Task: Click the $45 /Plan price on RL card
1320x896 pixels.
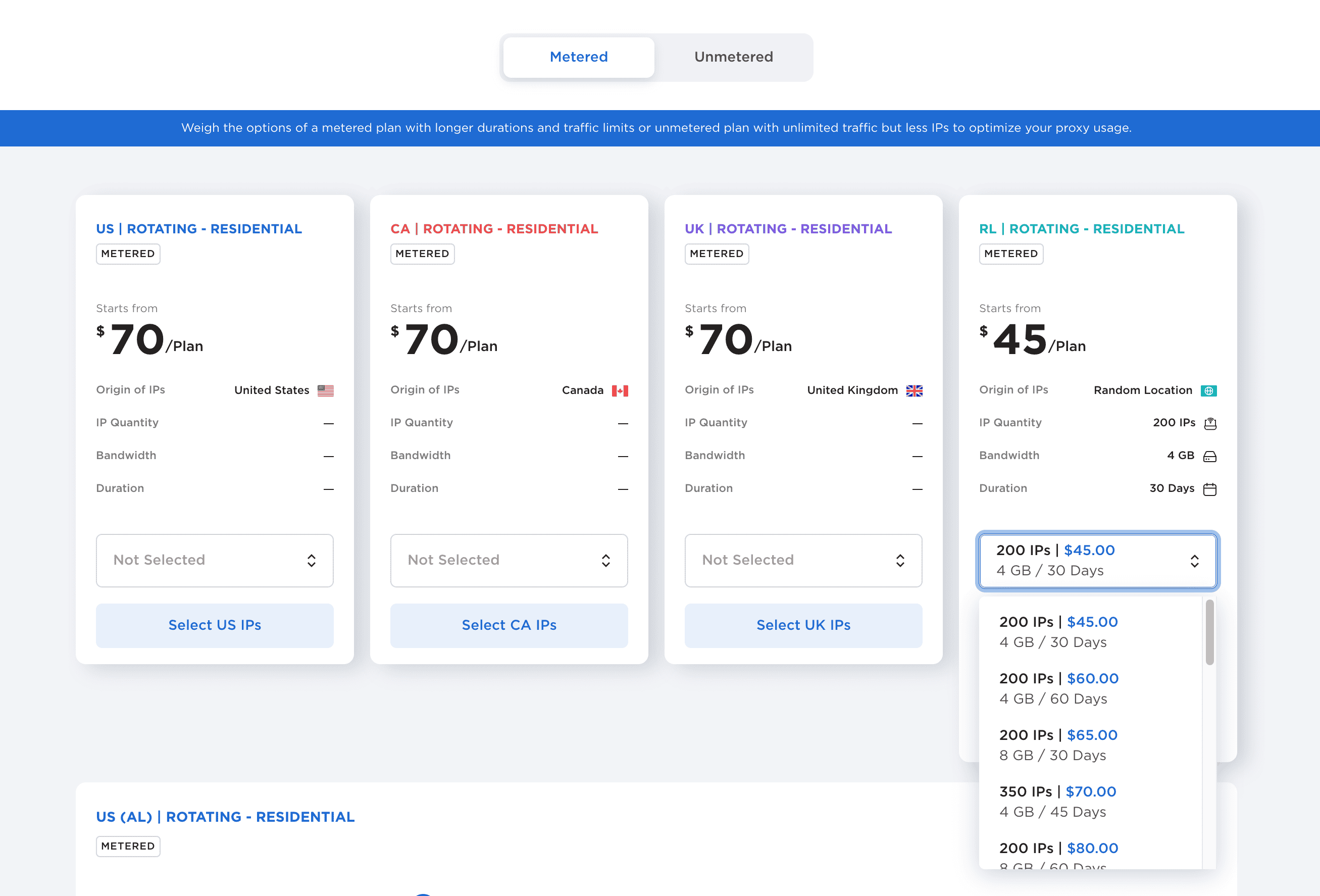Action: (x=1033, y=340)
